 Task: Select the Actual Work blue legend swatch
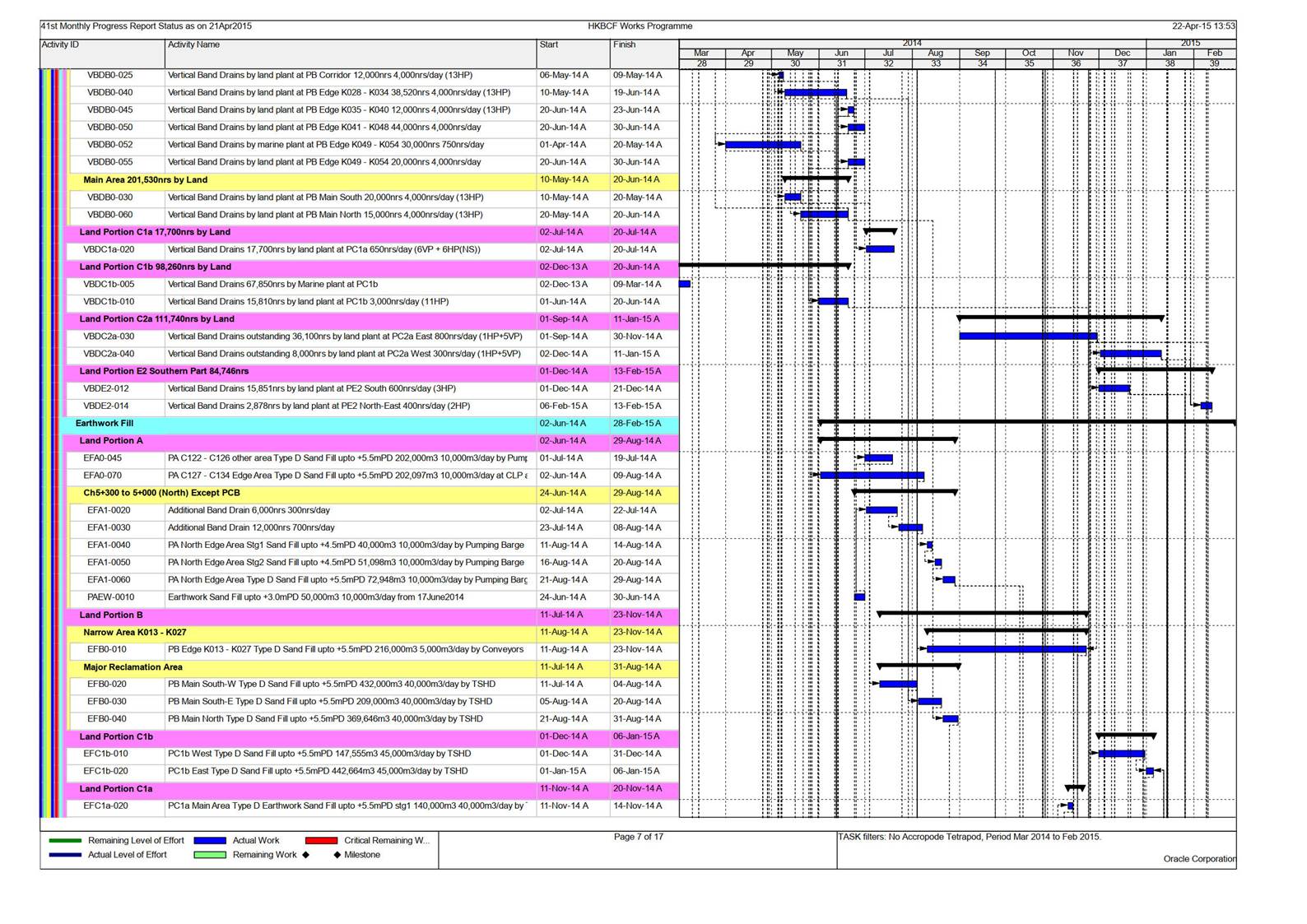210,841
